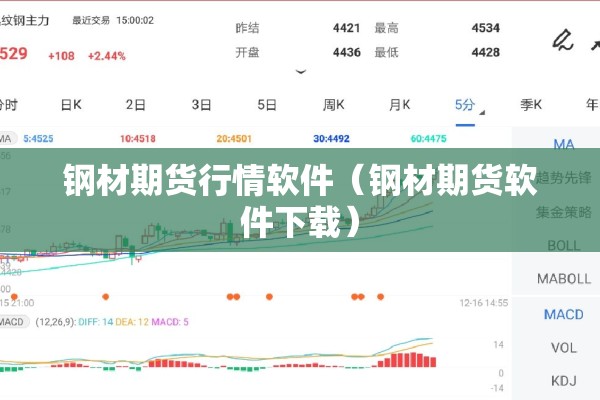The image size is (600, 400).
Task: Select the MACD indicator in sidebar
Action: (x=564, y=315)
